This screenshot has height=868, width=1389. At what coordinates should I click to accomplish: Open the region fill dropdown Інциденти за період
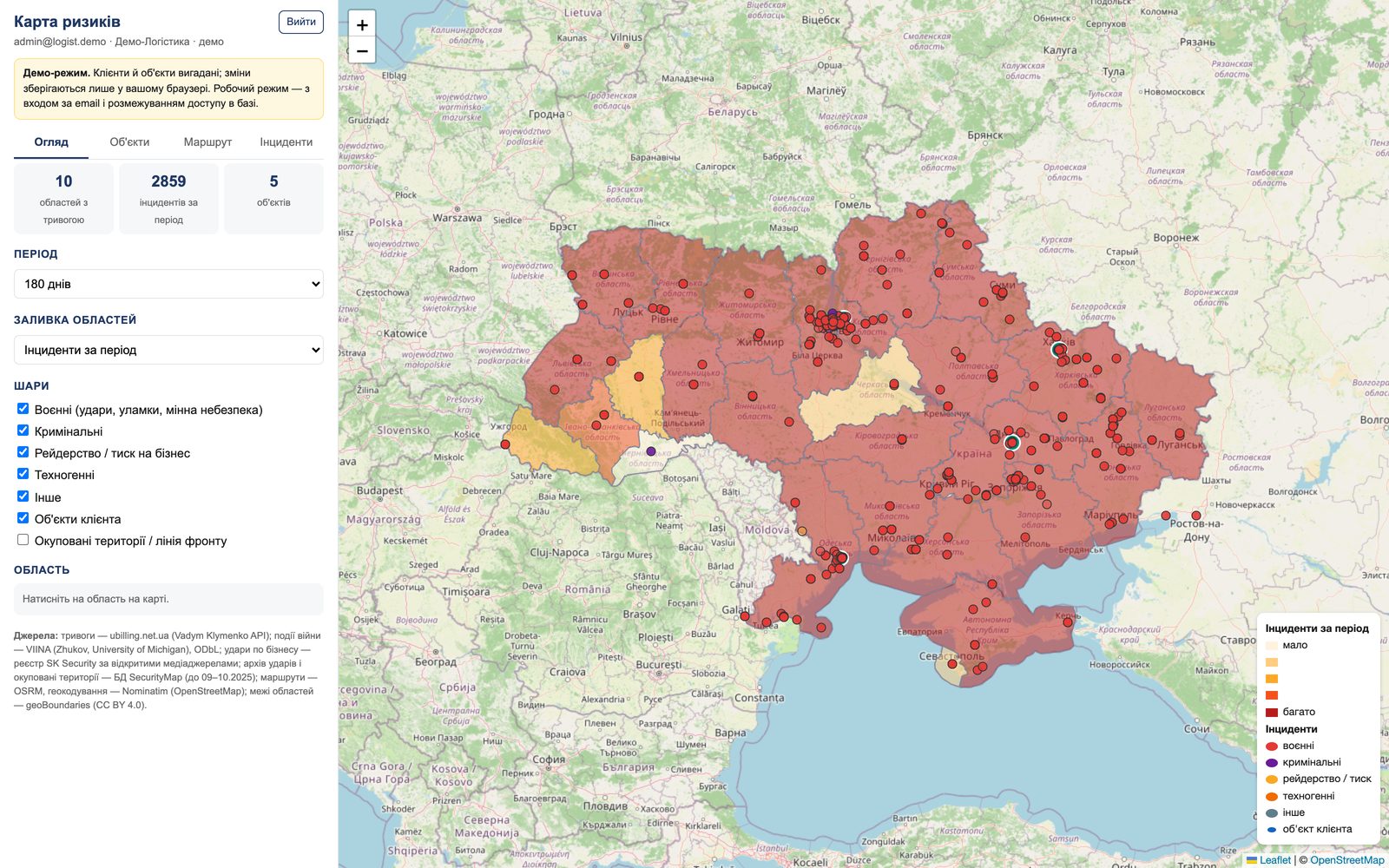point(168,350)
